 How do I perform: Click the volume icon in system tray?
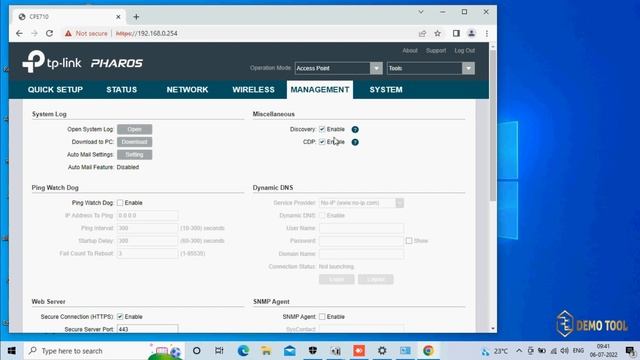(x=564, y=351)
